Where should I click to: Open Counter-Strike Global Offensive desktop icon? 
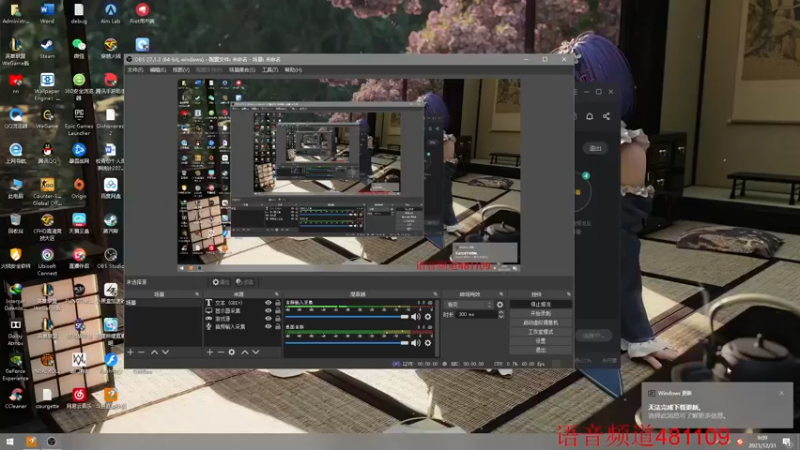pos(47,192)
